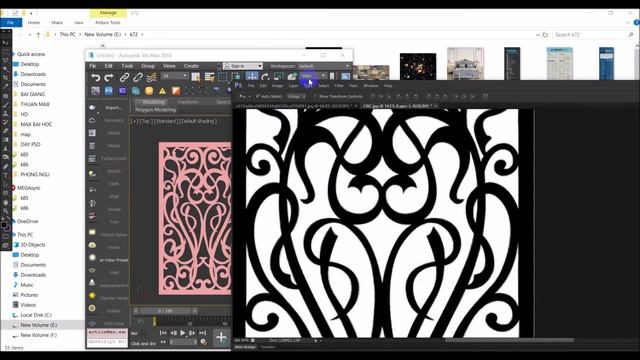
Task: Choose Select Object tool in 3ds Max
Action: tap(196, 77)
